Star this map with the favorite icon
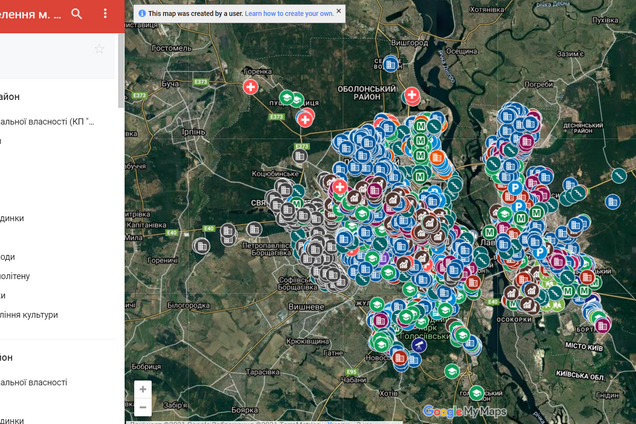Image resolution: width=636 pixels, height=424 pixels. (99, 48)
